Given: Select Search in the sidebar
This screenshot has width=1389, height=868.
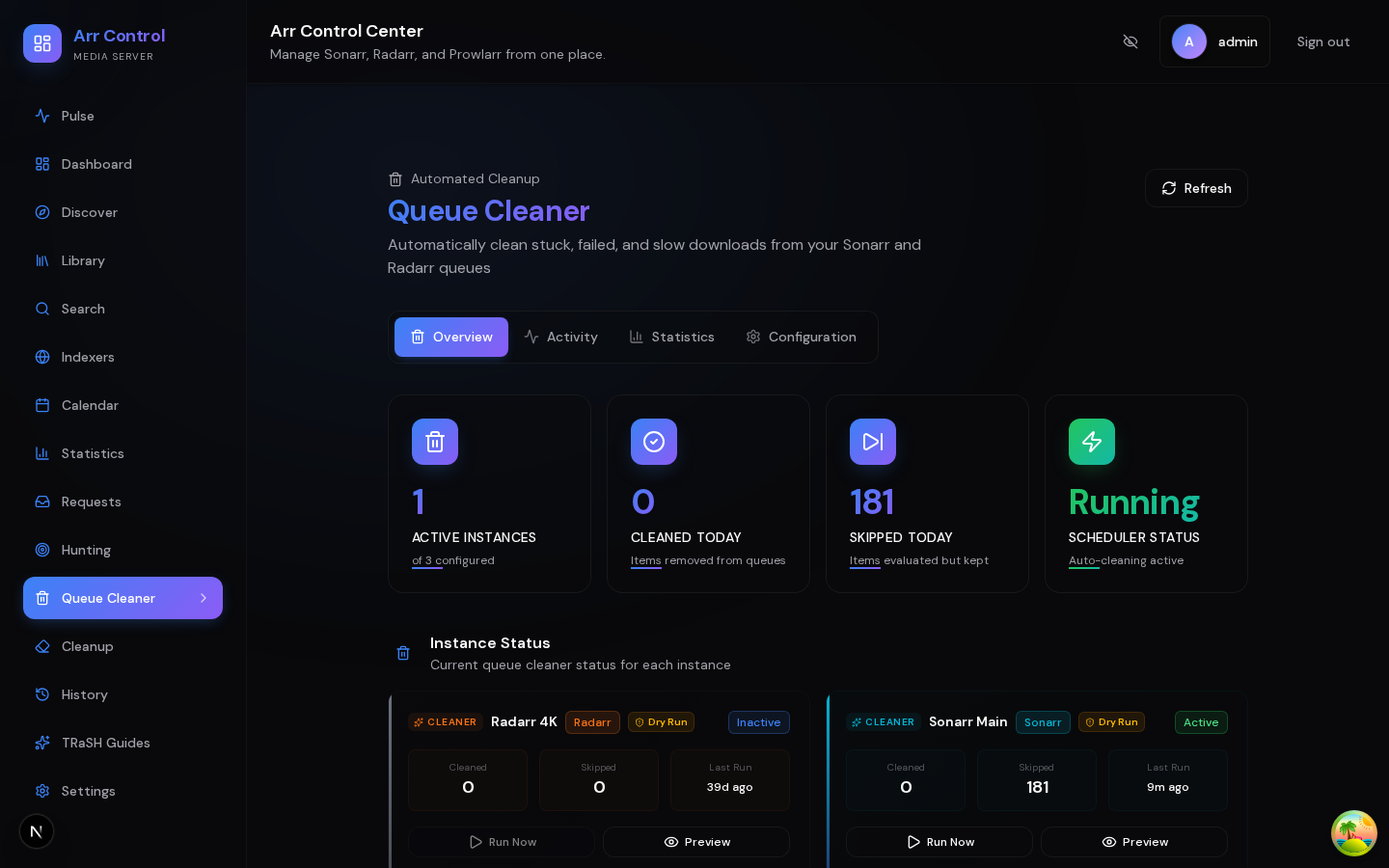Looking at the screenshot, I should [123, 309].
